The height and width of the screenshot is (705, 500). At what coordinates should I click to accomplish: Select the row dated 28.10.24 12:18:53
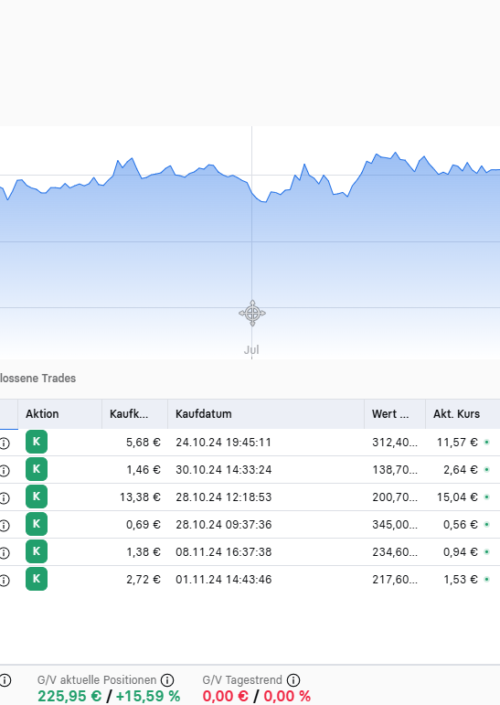coord(250,497)
